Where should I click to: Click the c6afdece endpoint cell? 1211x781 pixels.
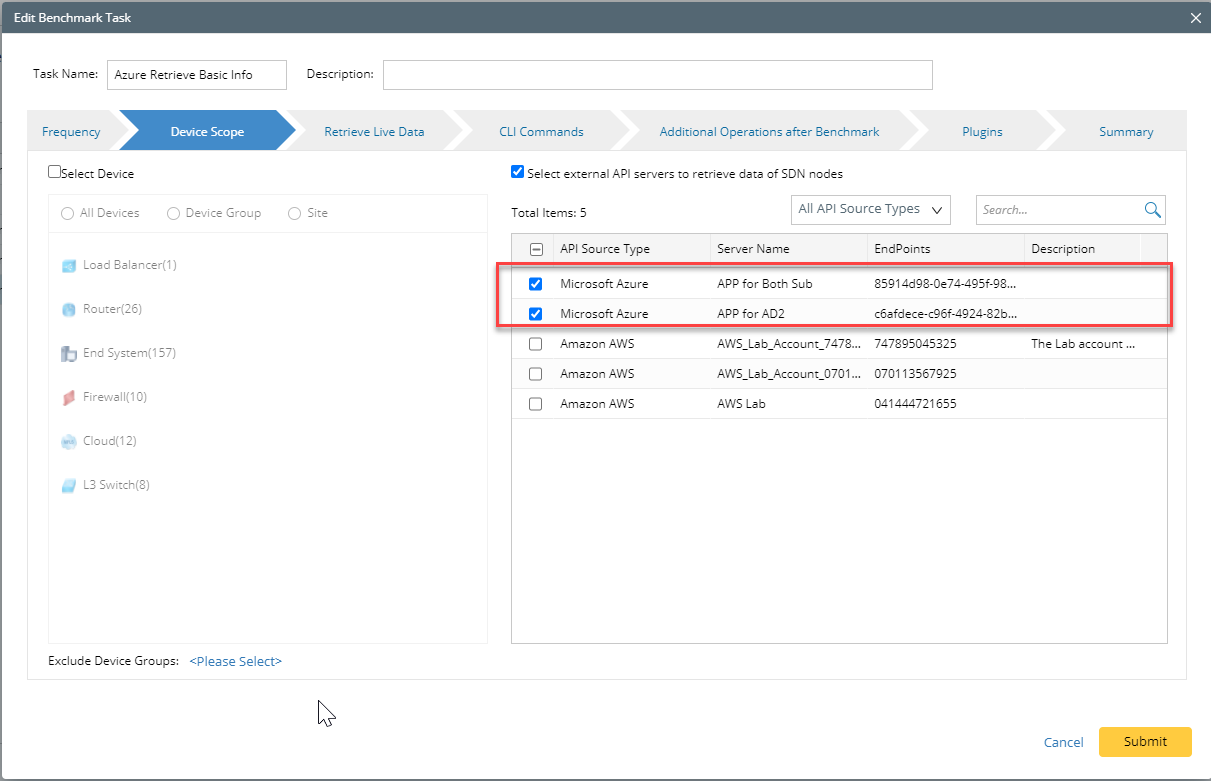coord(945,314)
